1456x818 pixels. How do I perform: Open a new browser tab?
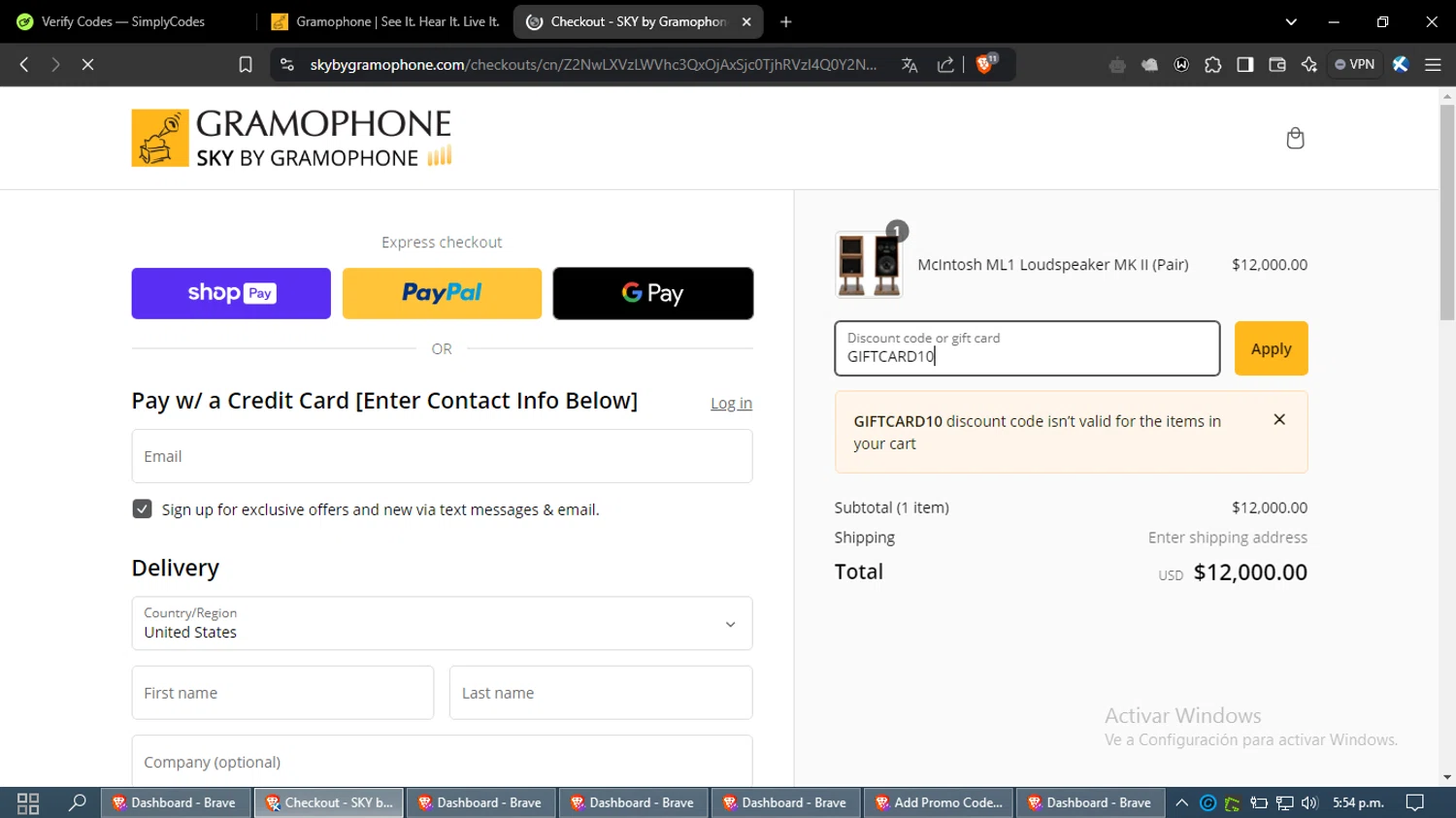pyautogui.click(x=786, y=21)
